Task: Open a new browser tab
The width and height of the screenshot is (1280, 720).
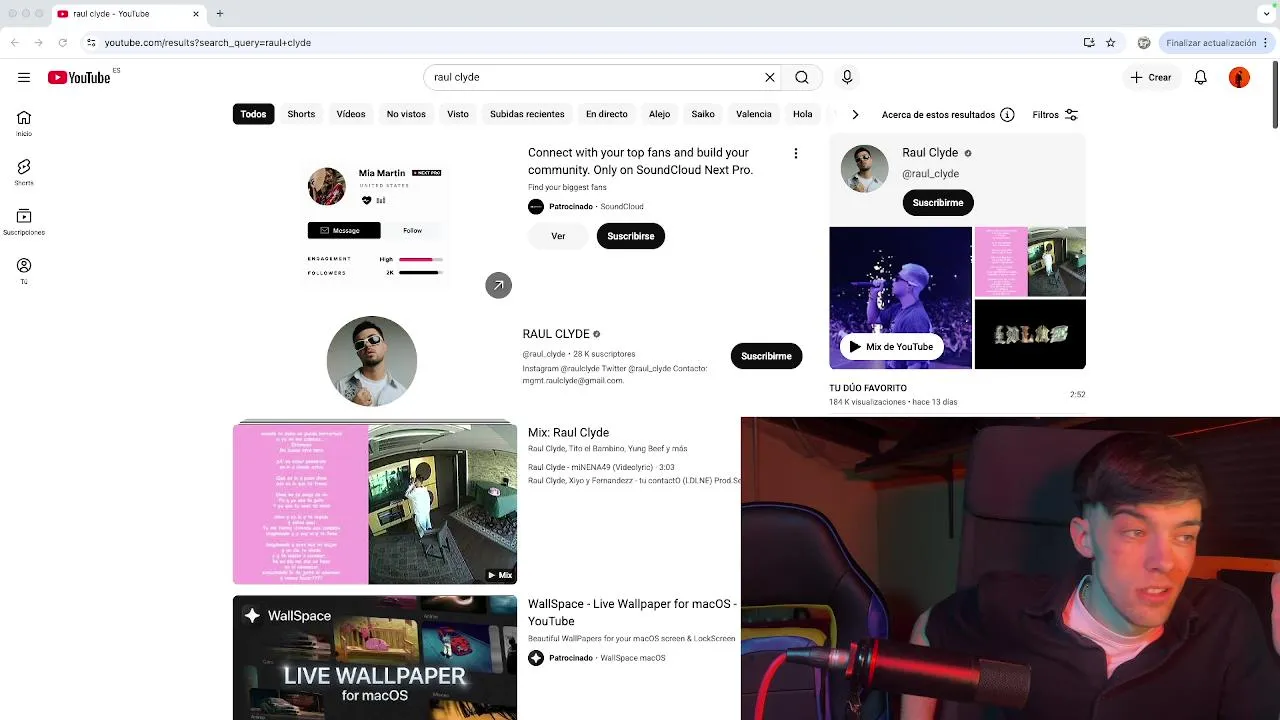Action: (219, 14)
